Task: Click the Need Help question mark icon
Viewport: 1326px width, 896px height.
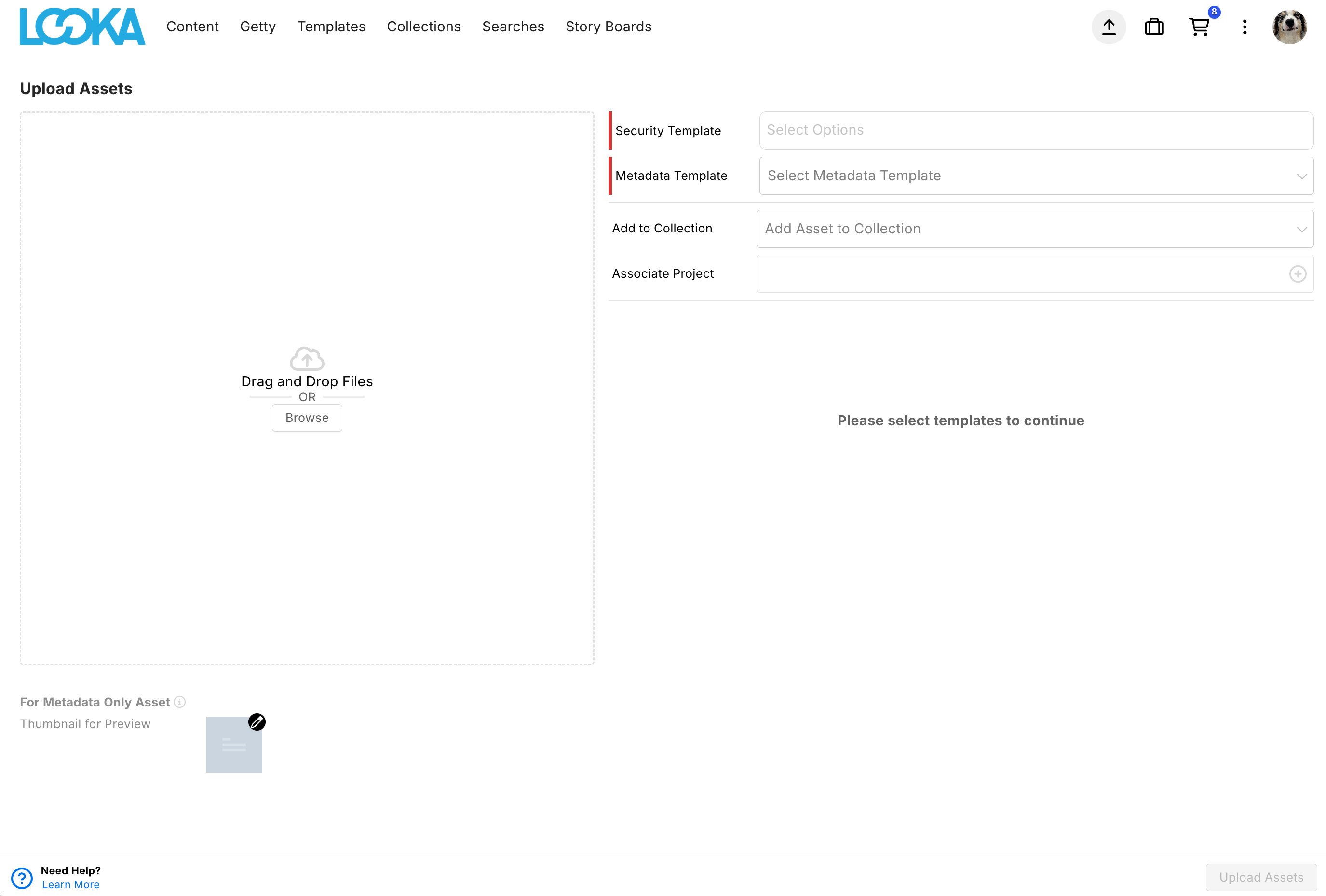Action: (22, 878)
